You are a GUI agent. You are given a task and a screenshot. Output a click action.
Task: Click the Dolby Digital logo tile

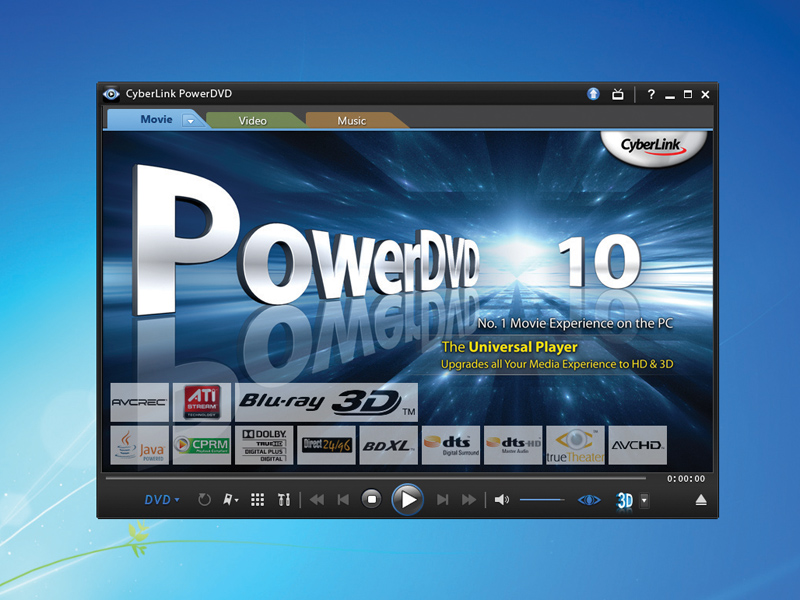pyautogui.click(x=264, y=445)
